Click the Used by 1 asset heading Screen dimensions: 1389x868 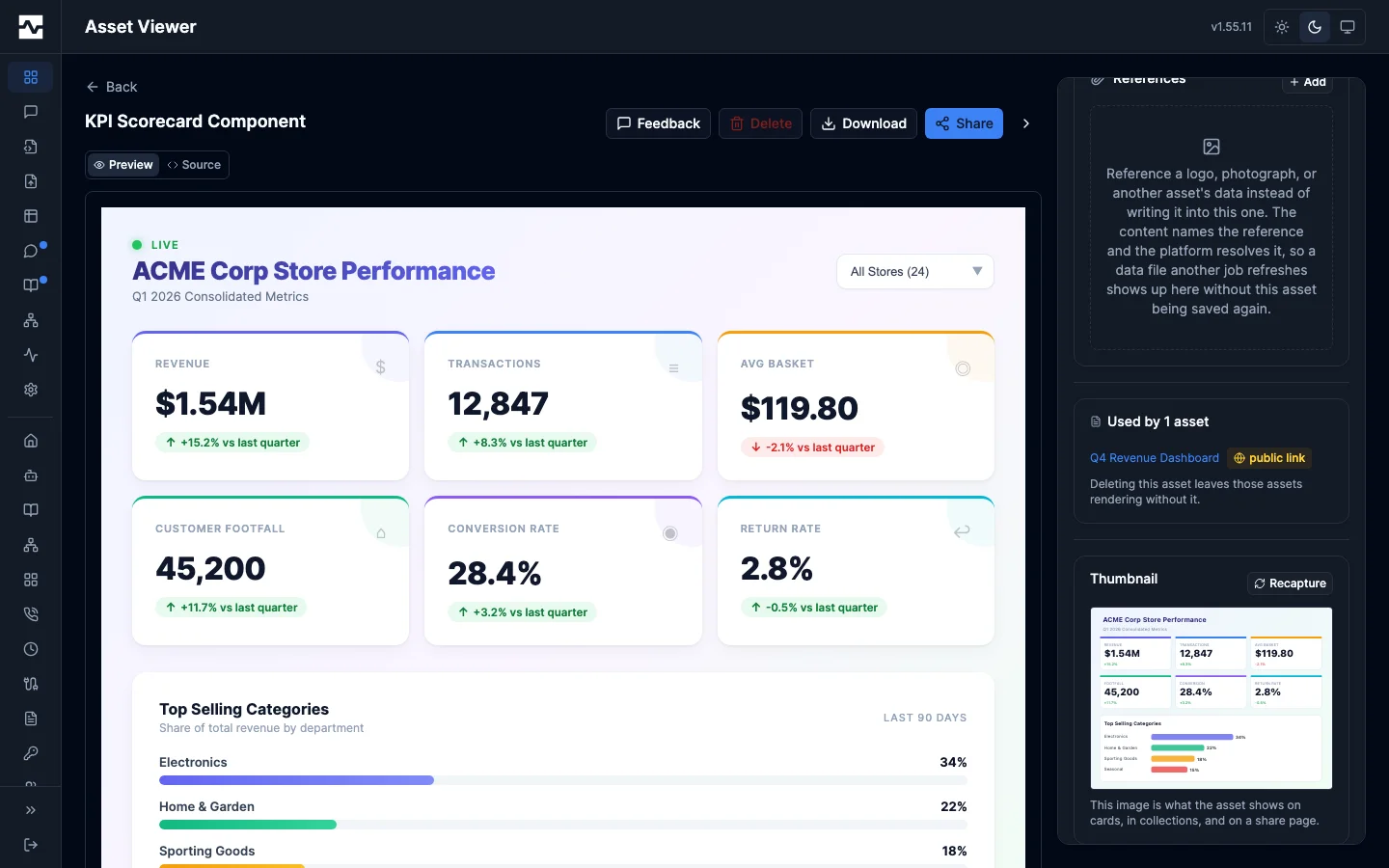[1157, 421]
